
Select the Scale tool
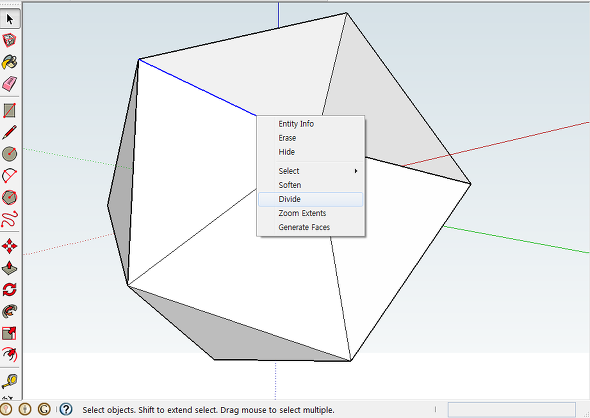tap(10, 333)
